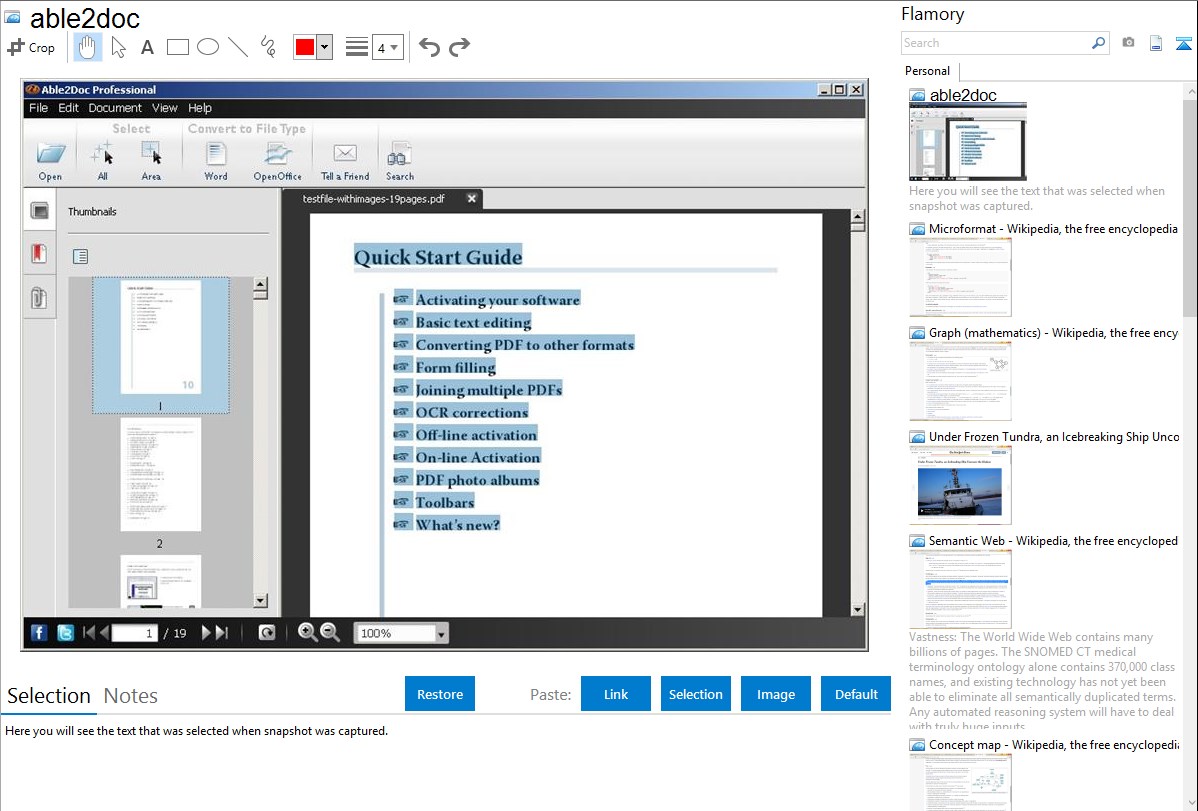This screenshot has width=1198, height=811.
Task: Switch to the Personal tab
Action: click(927, 71)
